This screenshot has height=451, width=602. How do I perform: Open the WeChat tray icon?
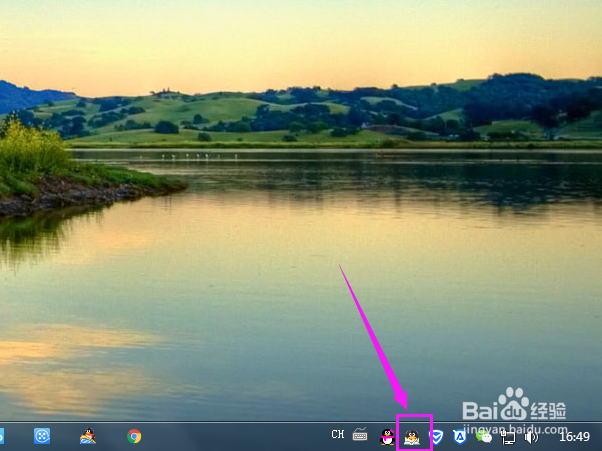[484, 436]
